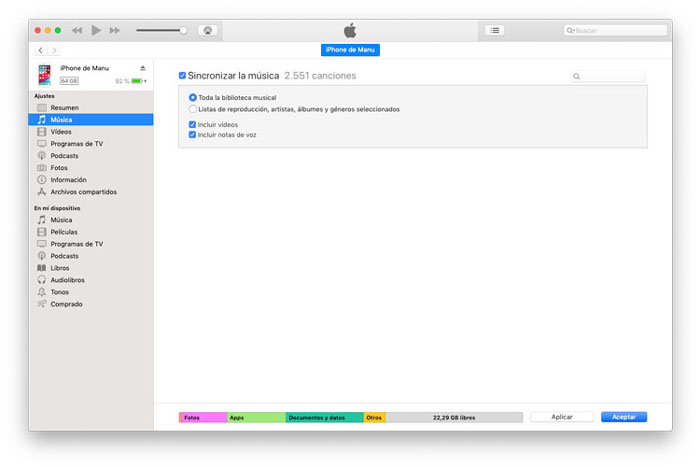Select Música under Ajustes
This screenshot has height=468, width=700.
tap(91, 120)
